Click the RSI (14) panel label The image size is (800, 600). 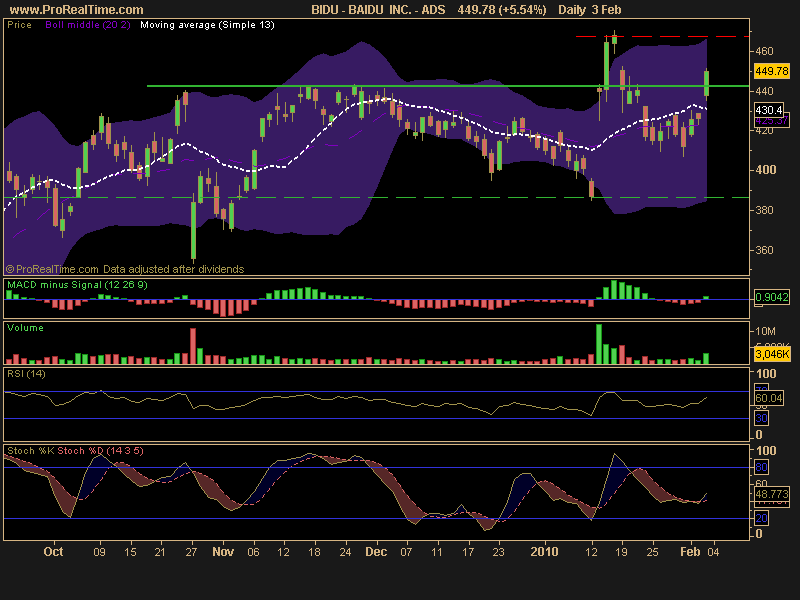pos(26,374)
